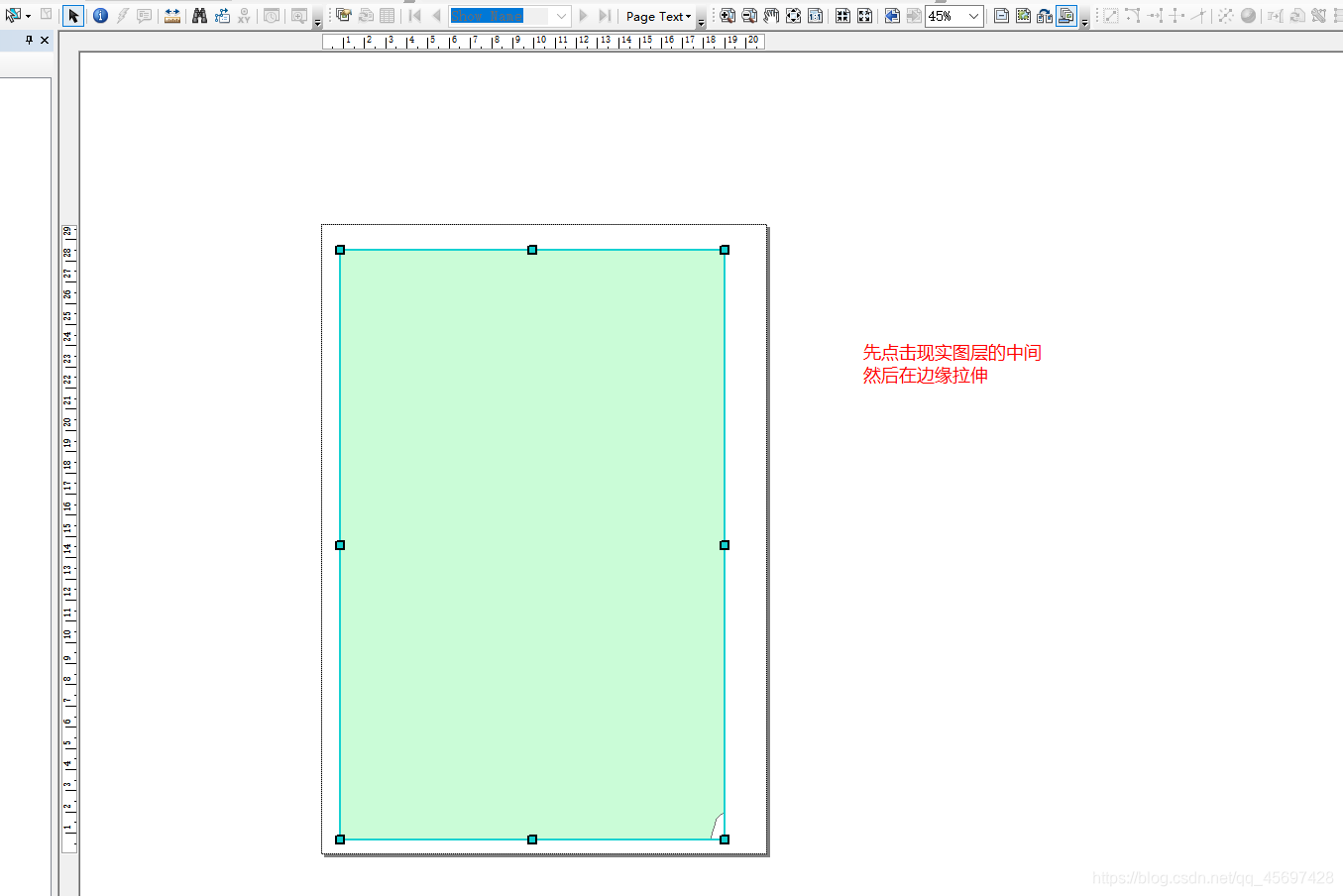The width and height of the screenshot is (1343, 896).
Task: Click the Zoom to 100% icon
Action: (x=815, y=16)
